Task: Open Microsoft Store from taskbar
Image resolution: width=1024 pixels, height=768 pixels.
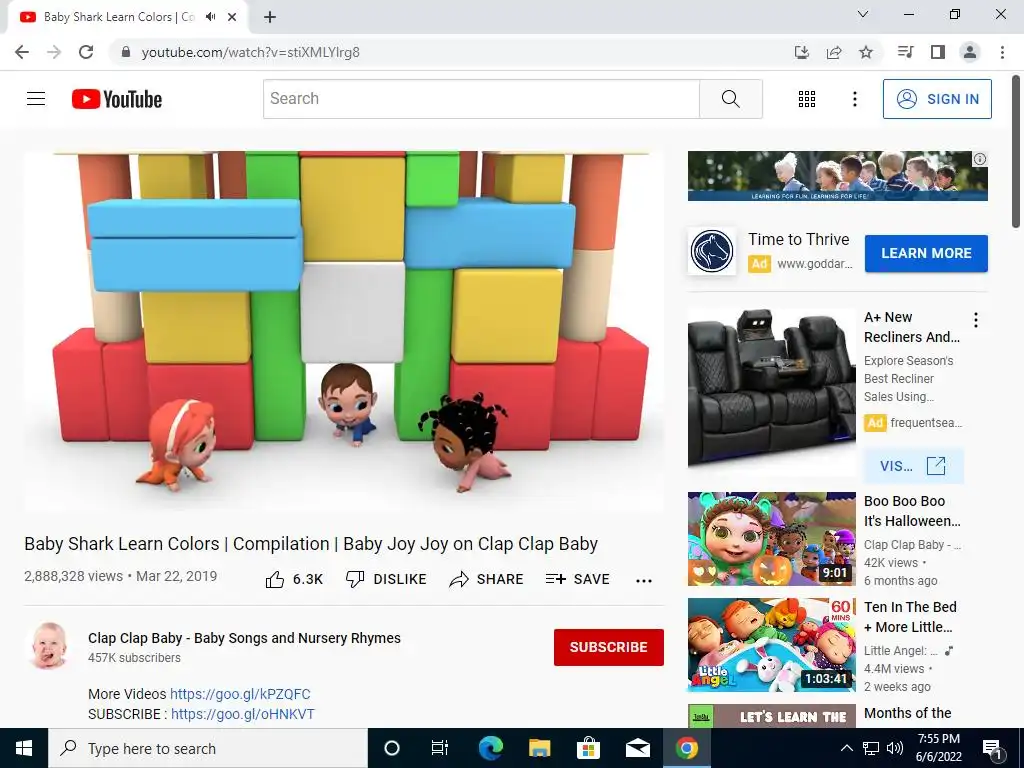Action: click(588, 748)
